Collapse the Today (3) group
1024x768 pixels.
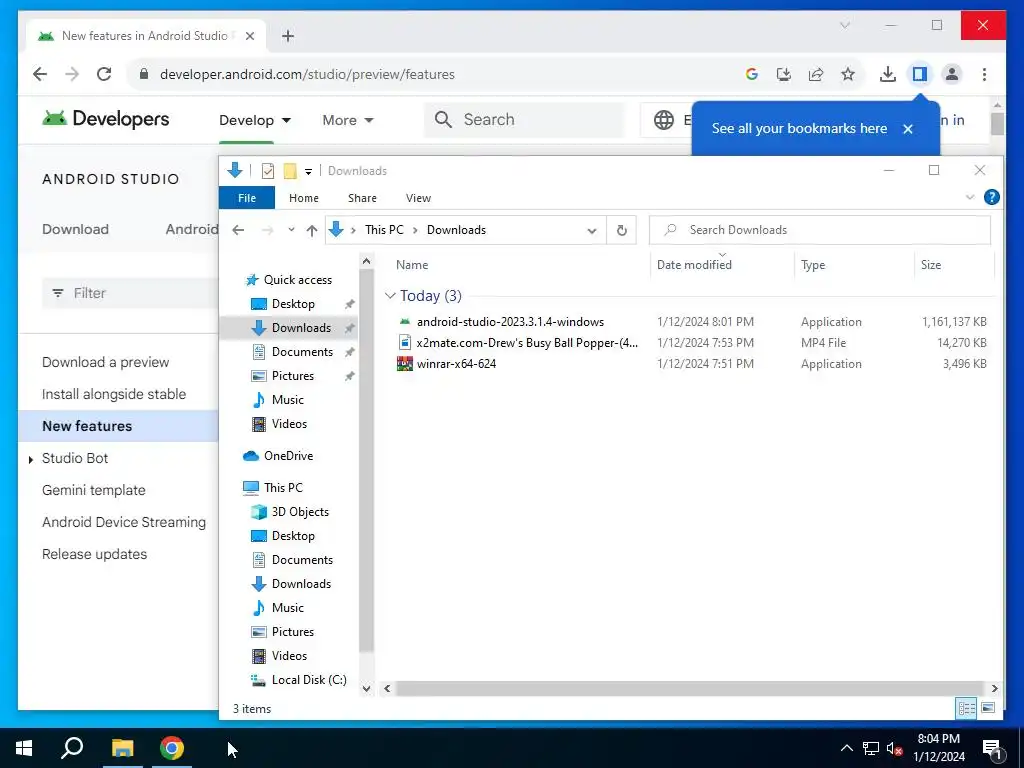tap(390, 296)
